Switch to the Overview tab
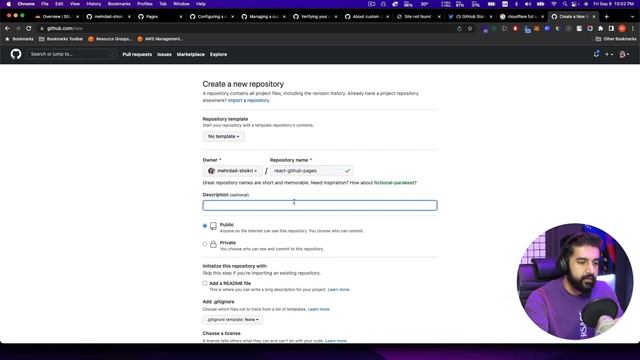The width and height of the screenshot is (640, 360). click(x=56, y=17)
